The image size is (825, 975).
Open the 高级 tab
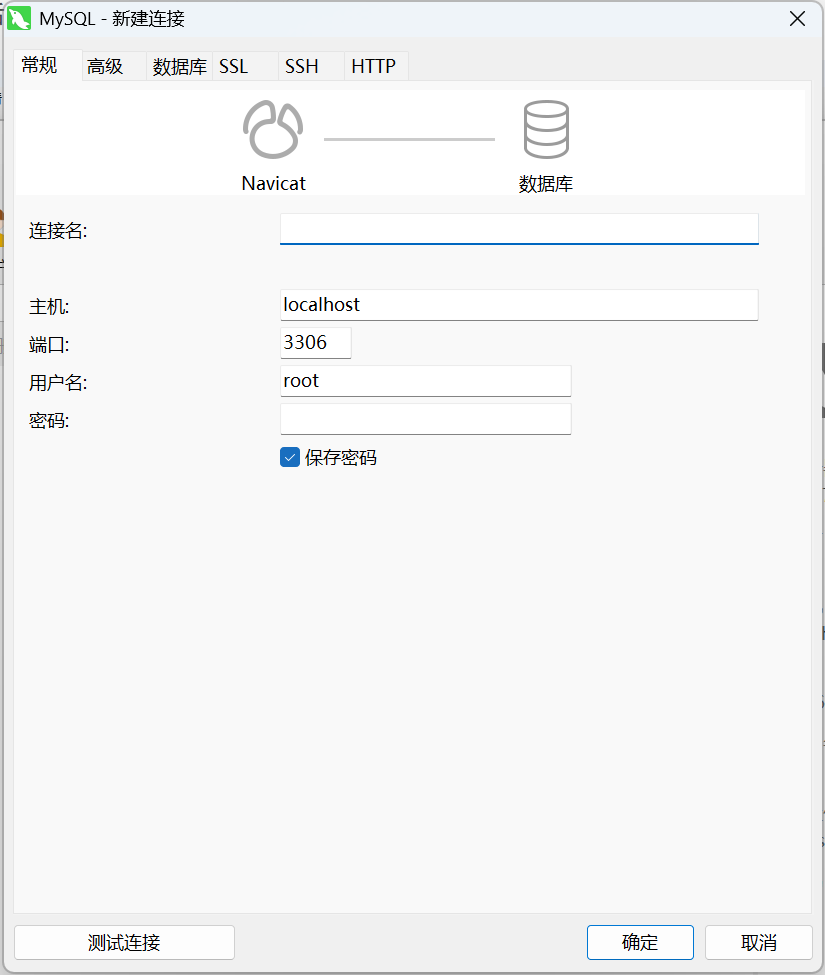[x=114, y=66]
